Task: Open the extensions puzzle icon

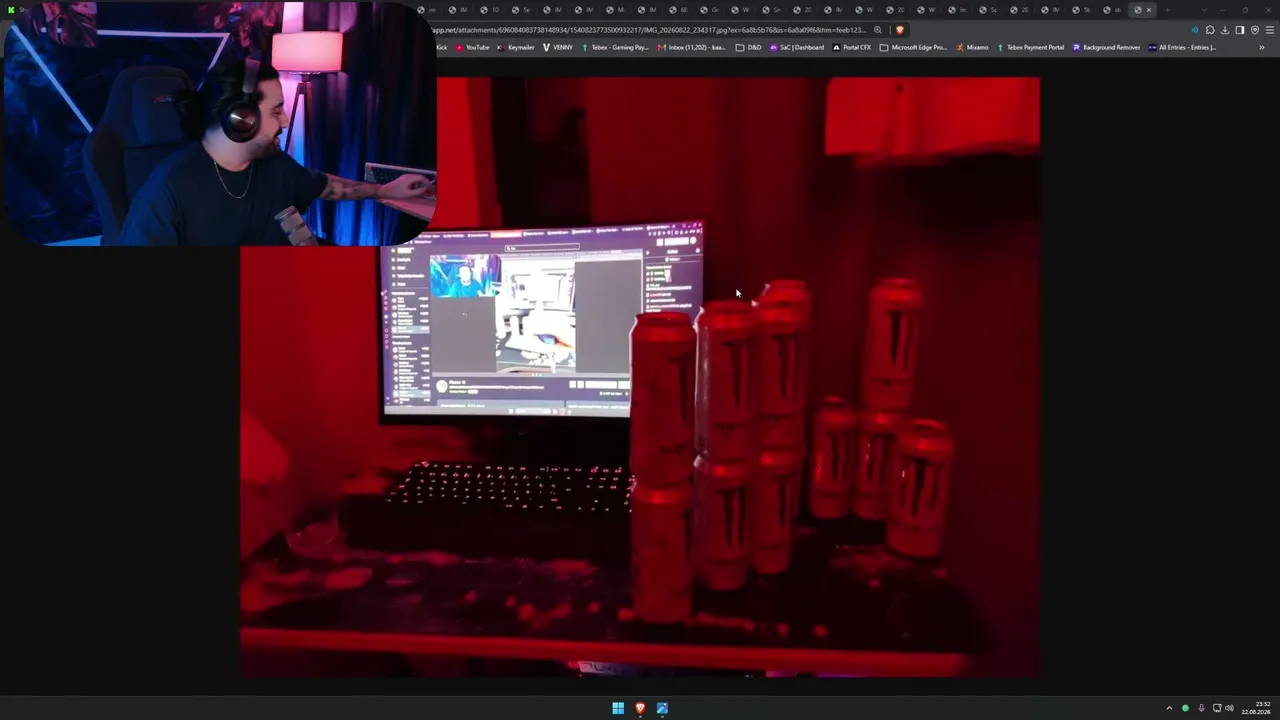Action: click(1210, 30)
